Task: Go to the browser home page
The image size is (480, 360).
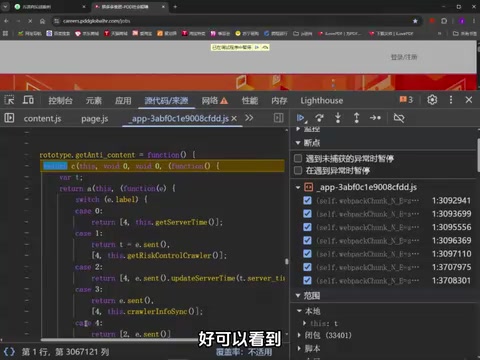Action: point(42,21)
